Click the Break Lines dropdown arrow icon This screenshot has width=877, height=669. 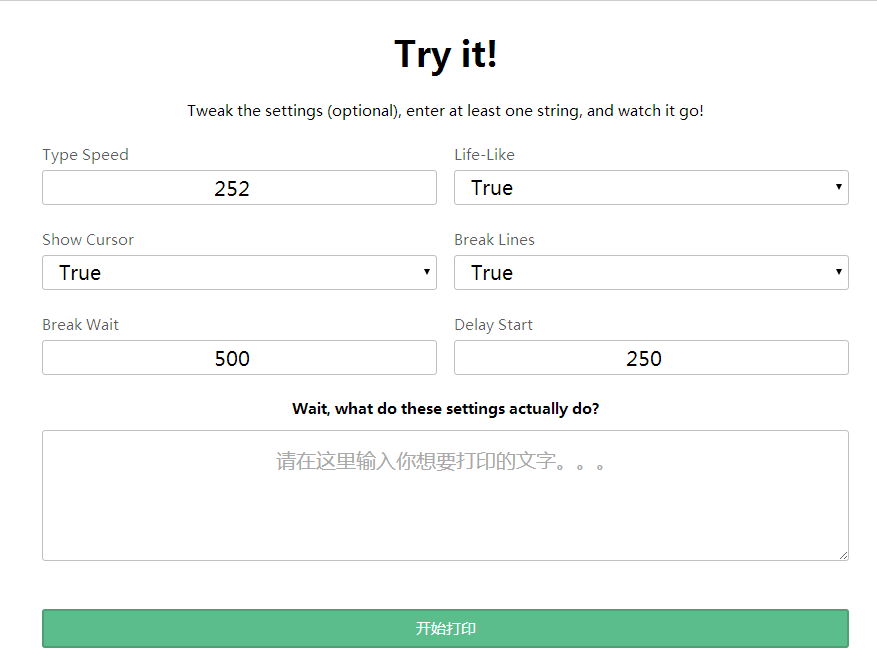[x=838, y=272]
